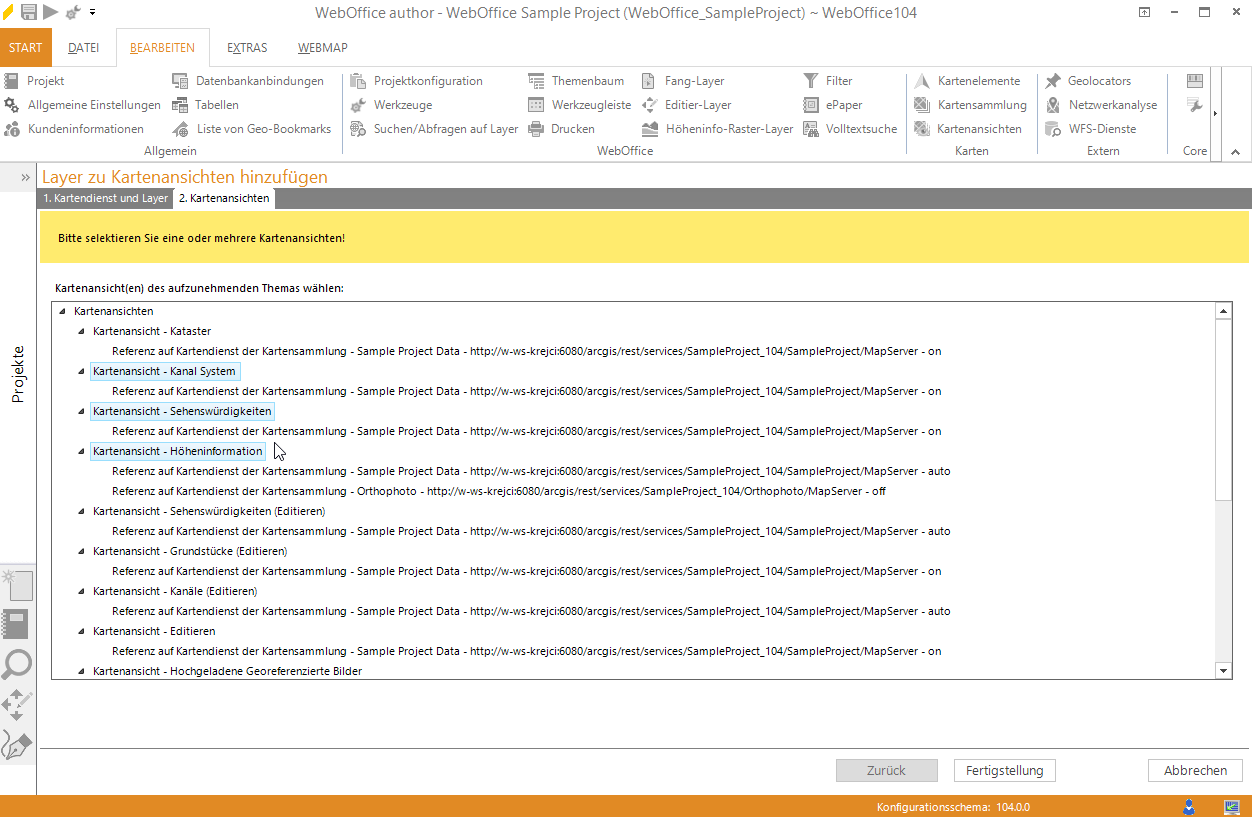Collapse the Kartenansicht - Höheninformation node
The image size is (1252, 817).
click(x=82, y=451)
